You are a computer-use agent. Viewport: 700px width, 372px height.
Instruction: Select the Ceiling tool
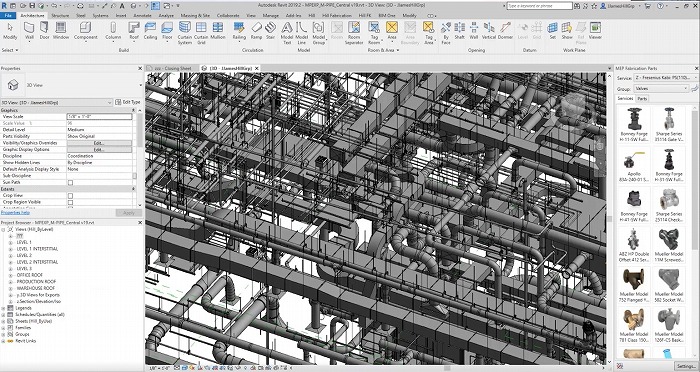click(x=150, y=31)
